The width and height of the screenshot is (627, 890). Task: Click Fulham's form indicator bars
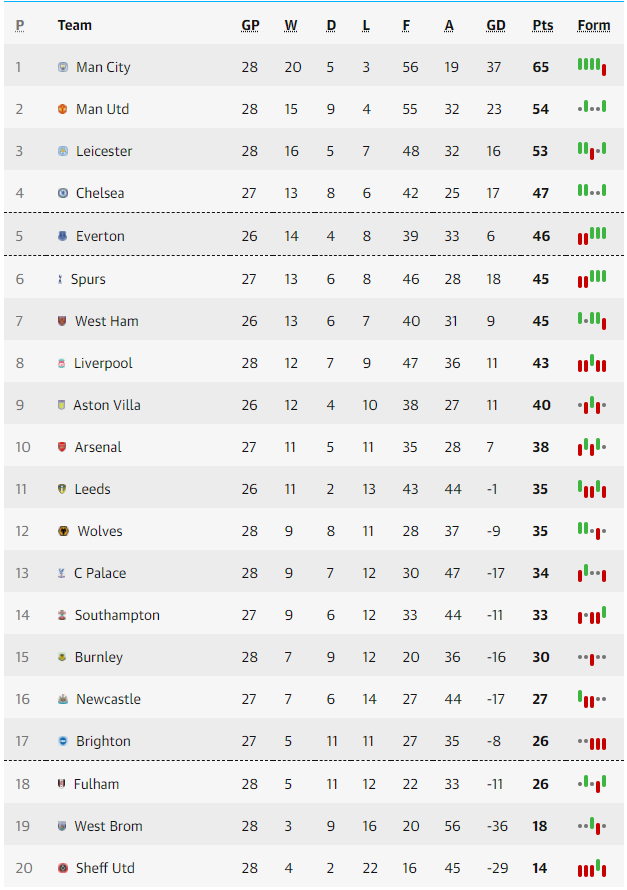pos(592,784)
